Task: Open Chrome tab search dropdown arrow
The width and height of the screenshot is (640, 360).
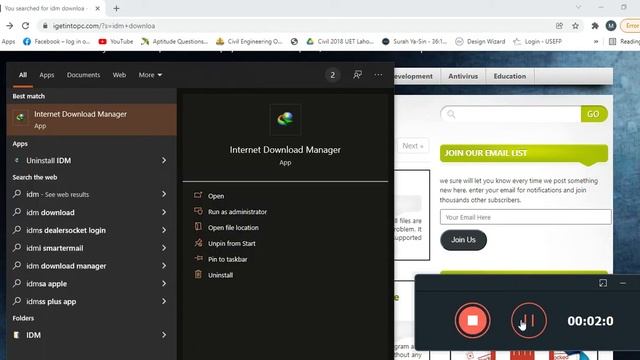Action: (578, 7)
